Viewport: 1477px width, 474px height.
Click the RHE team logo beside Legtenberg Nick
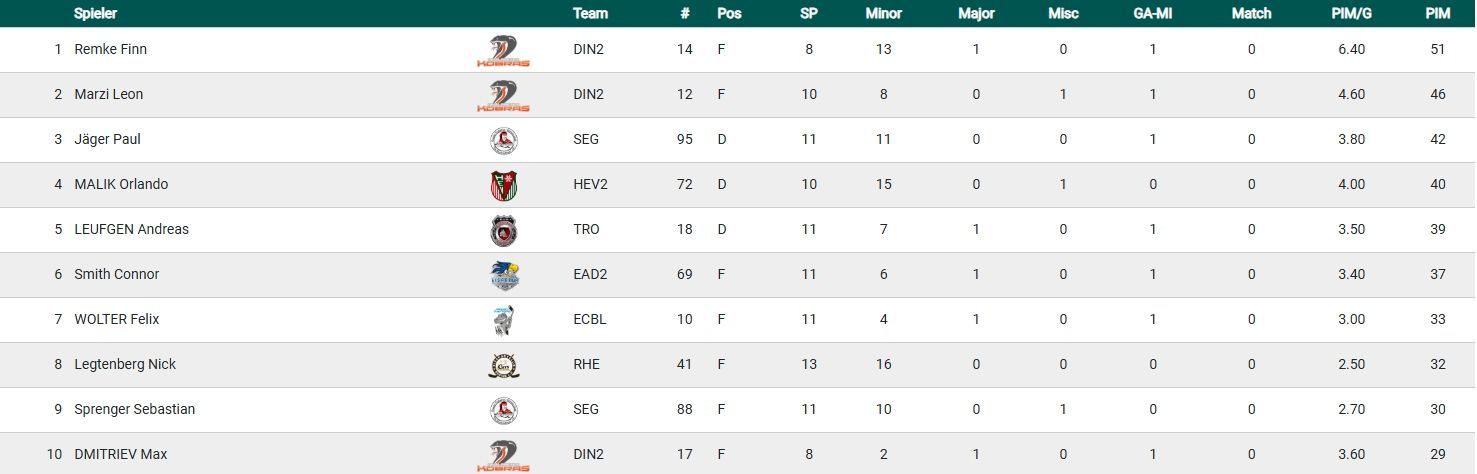pos(503,365)
